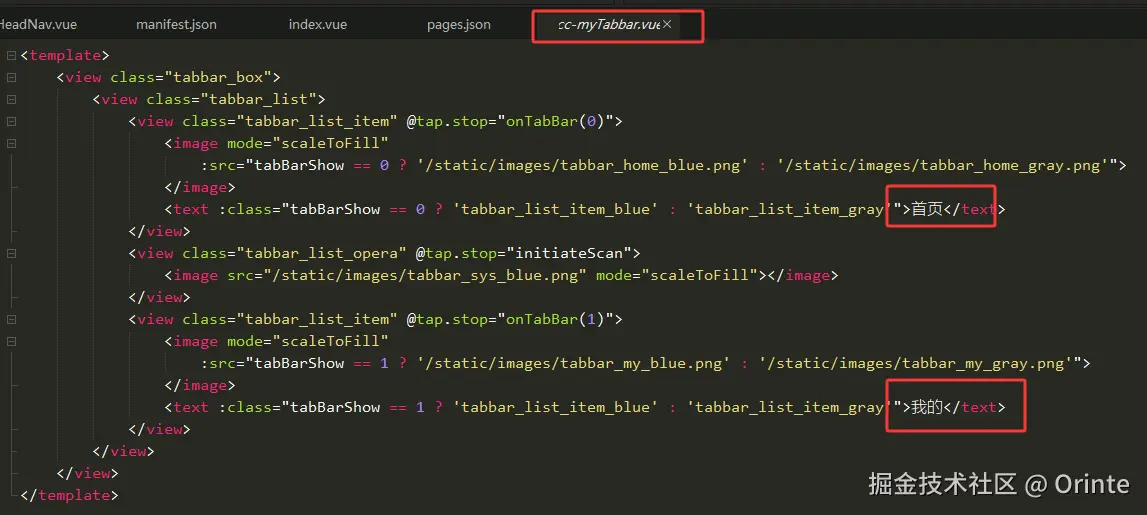Collapse the opening <template> block fold marker

[x=11, y=56]
